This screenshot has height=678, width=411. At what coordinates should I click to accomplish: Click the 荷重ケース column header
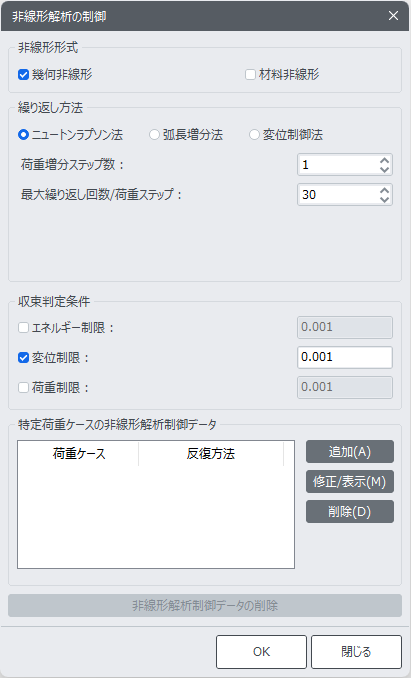click(x=79, y=454)
